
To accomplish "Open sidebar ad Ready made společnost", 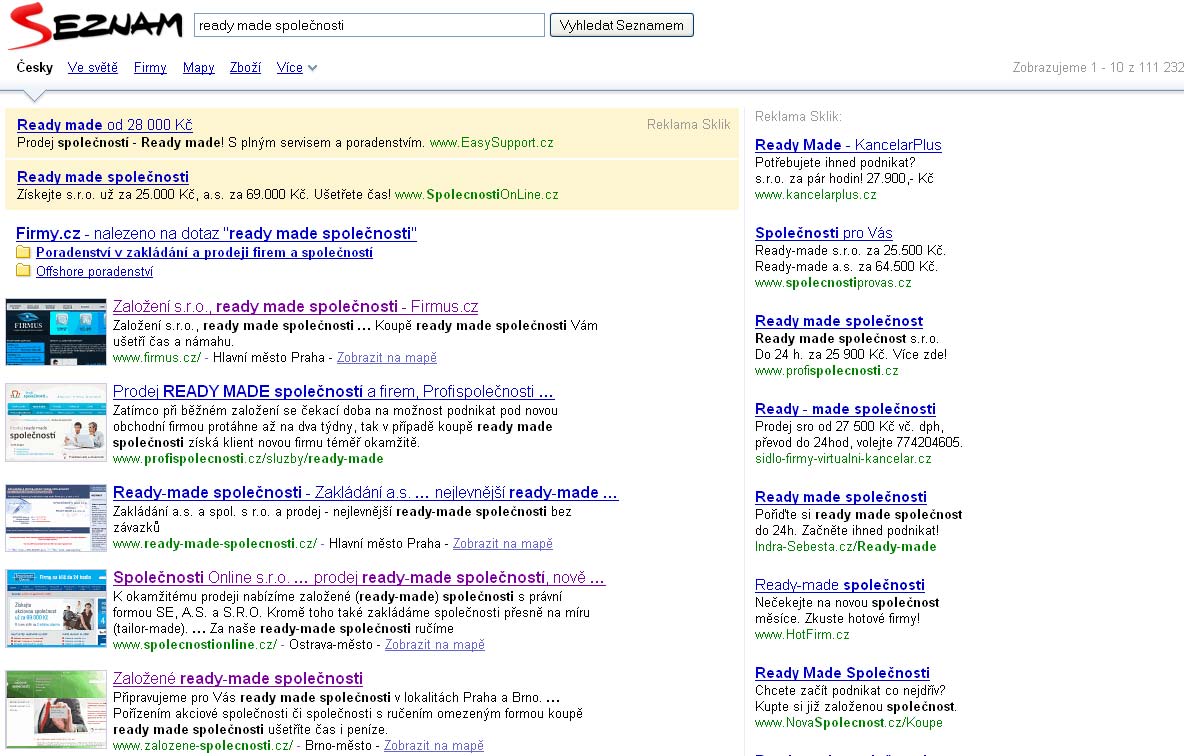I will click(839, 321).
